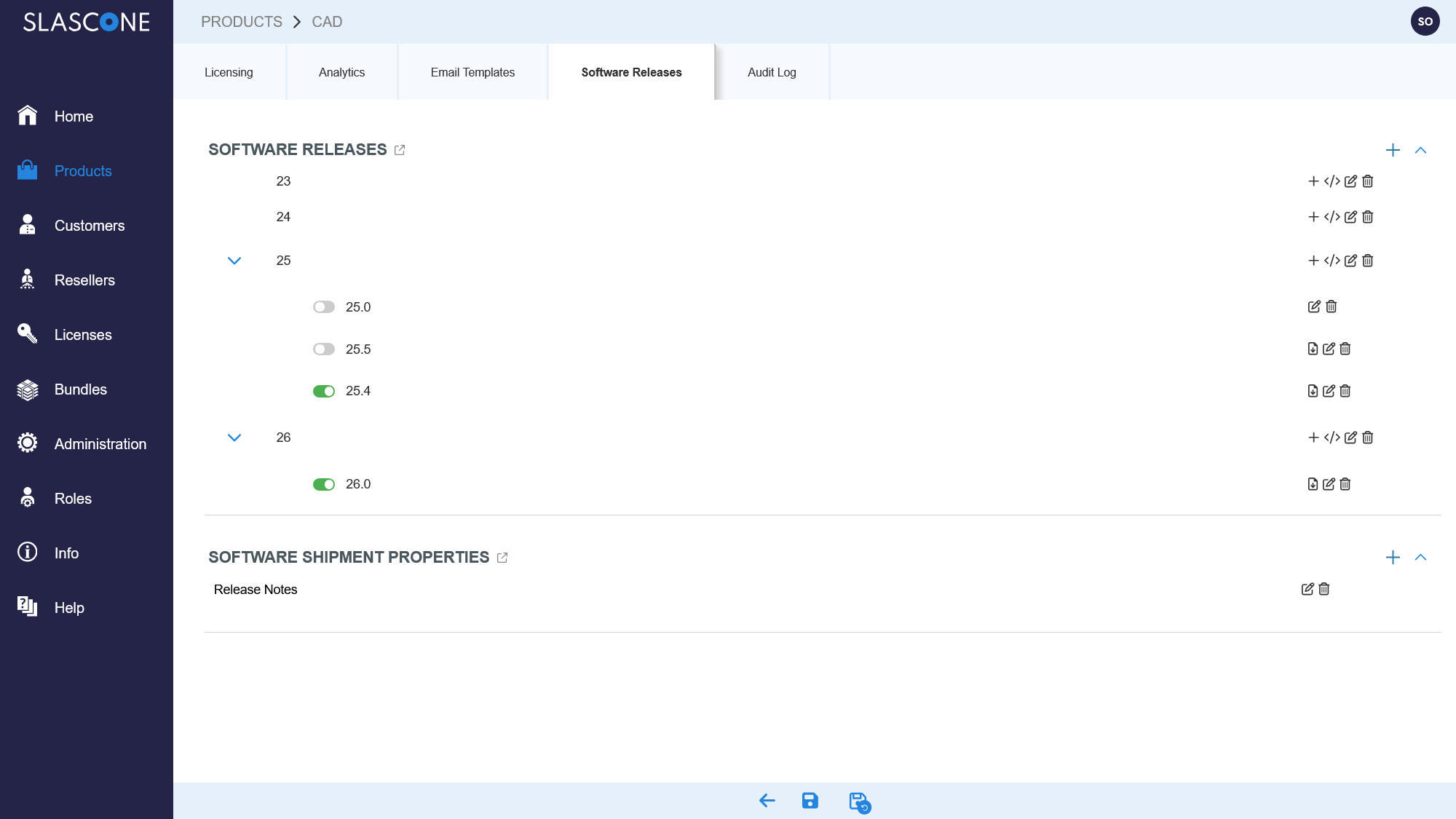Disable the toggle for version 26.0
1456x819 pixels.
[x=323, y=483]
